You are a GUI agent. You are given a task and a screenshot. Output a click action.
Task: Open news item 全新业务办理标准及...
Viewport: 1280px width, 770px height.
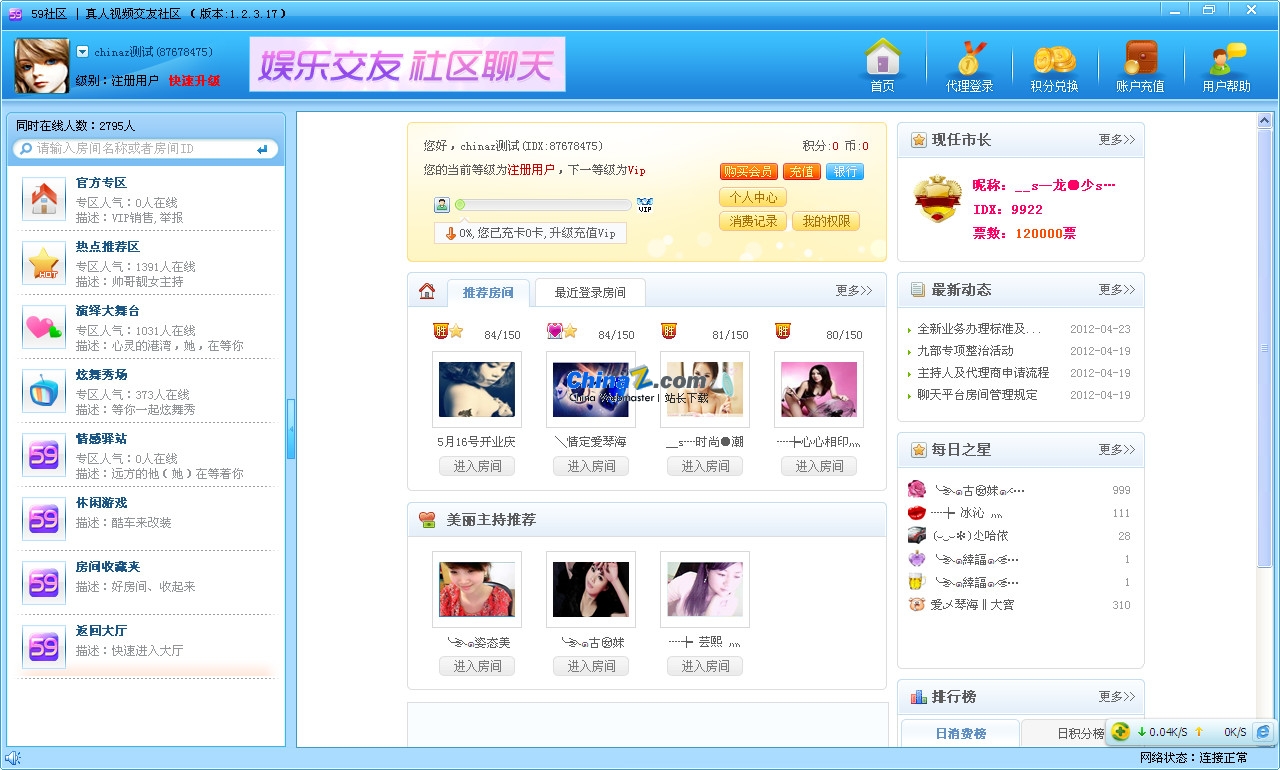(x=979, y=329)
